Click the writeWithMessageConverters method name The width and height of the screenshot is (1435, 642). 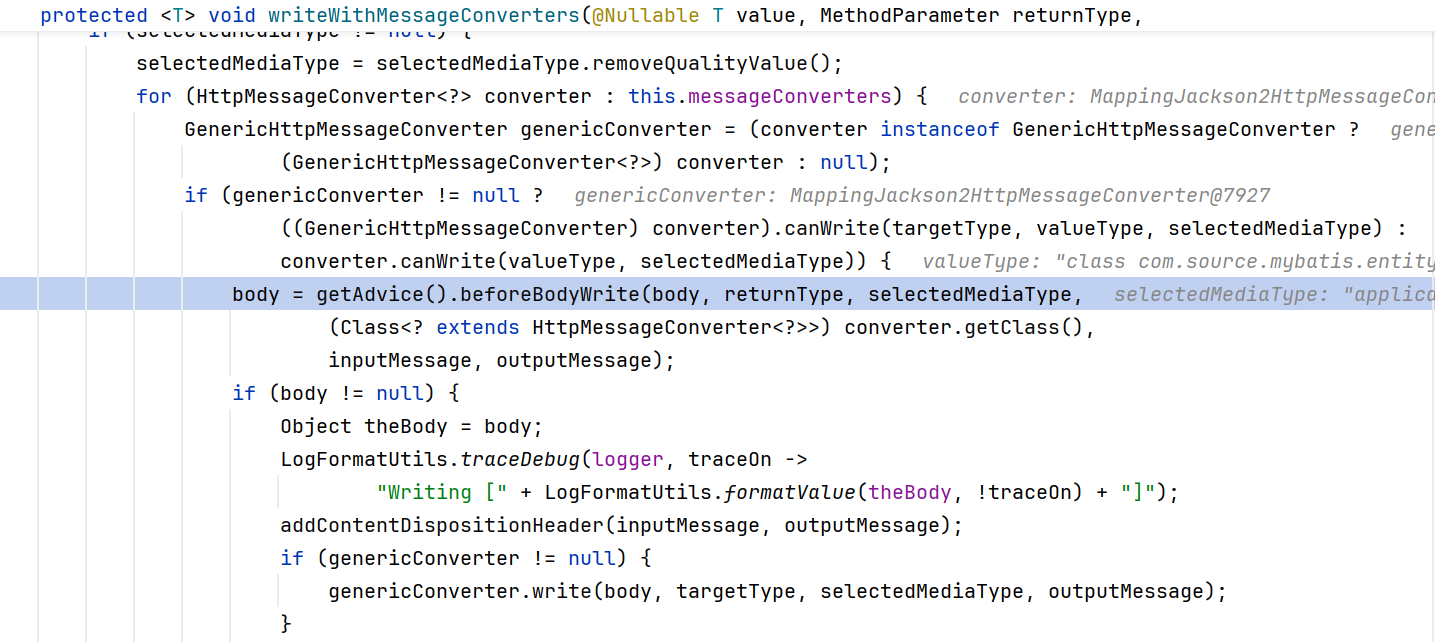[424, 15]
